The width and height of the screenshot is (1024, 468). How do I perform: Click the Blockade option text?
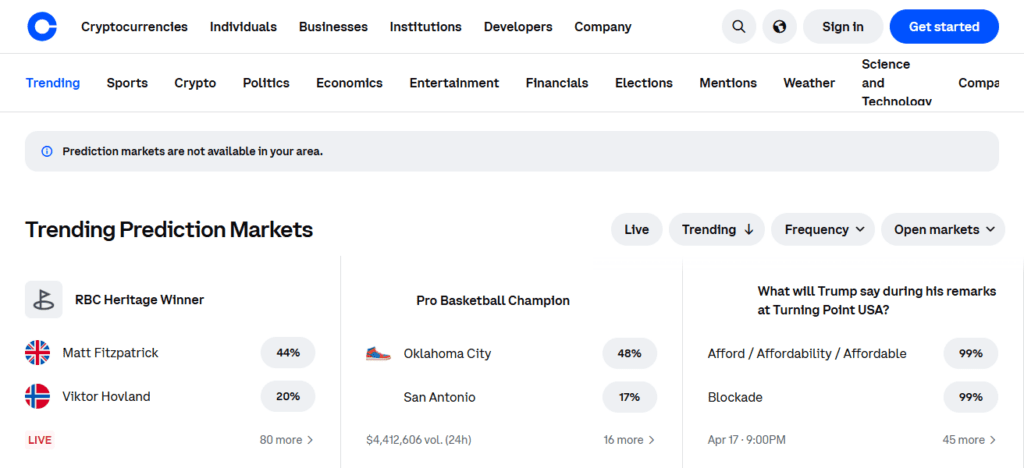735,397
